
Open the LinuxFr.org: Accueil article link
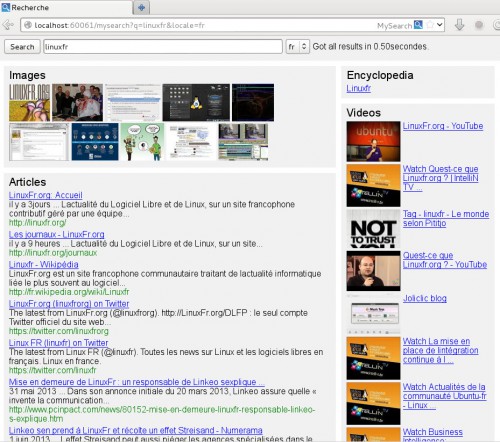tap(46, 195)
